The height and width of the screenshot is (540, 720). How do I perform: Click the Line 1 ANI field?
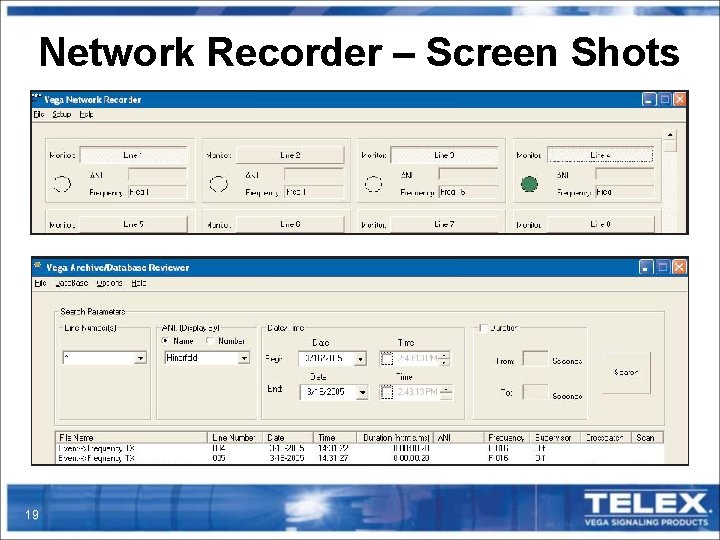coord(158,174)
